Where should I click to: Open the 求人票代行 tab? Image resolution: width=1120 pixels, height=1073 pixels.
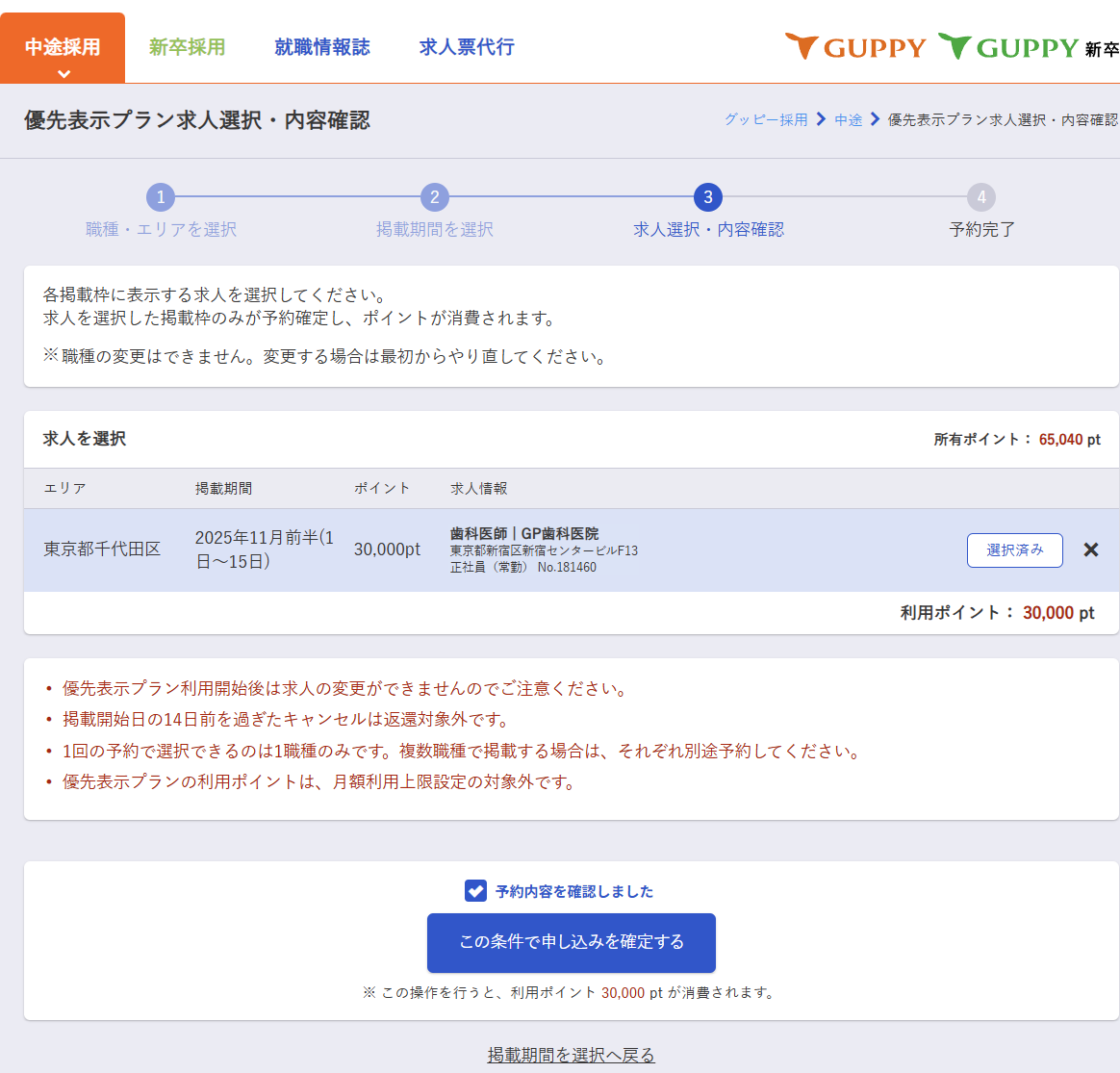point(467,47)
